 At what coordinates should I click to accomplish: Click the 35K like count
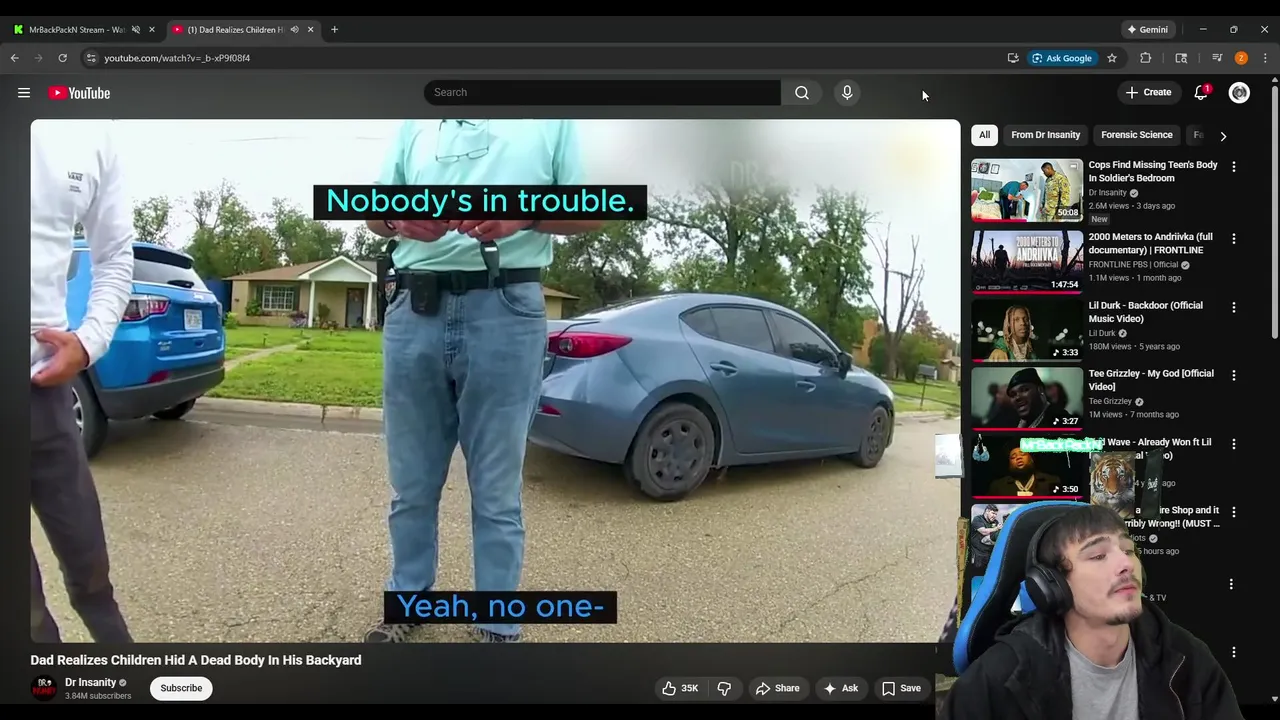point(689,688)
